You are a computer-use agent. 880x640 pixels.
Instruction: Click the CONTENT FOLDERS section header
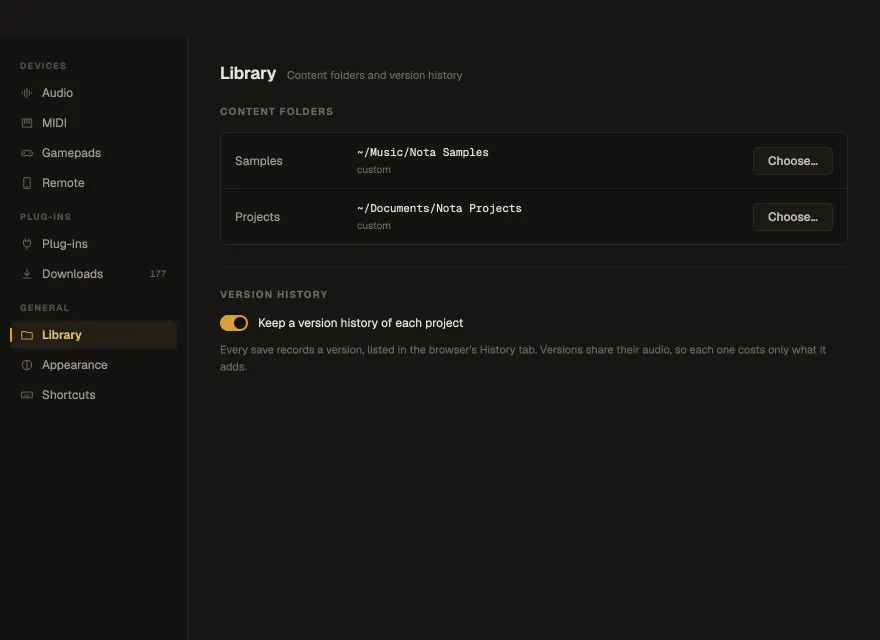276,112
